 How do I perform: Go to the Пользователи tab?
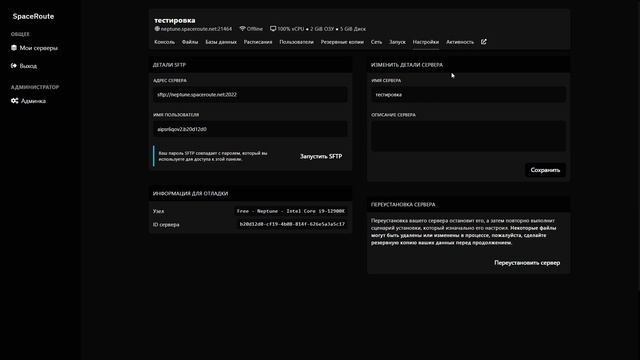click(x=296, y=42)
